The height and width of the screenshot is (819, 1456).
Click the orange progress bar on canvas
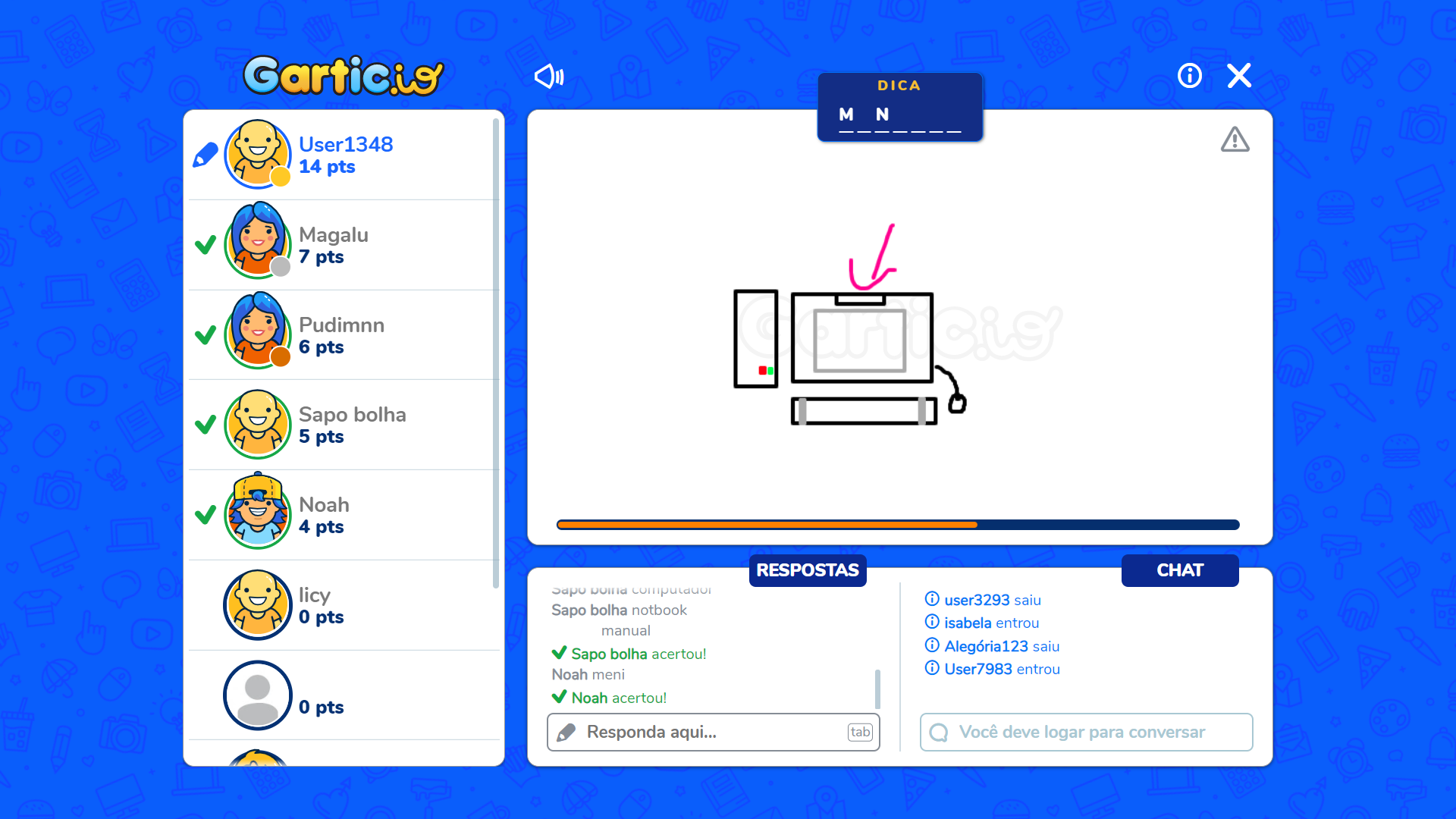click(x=767, y=524)
